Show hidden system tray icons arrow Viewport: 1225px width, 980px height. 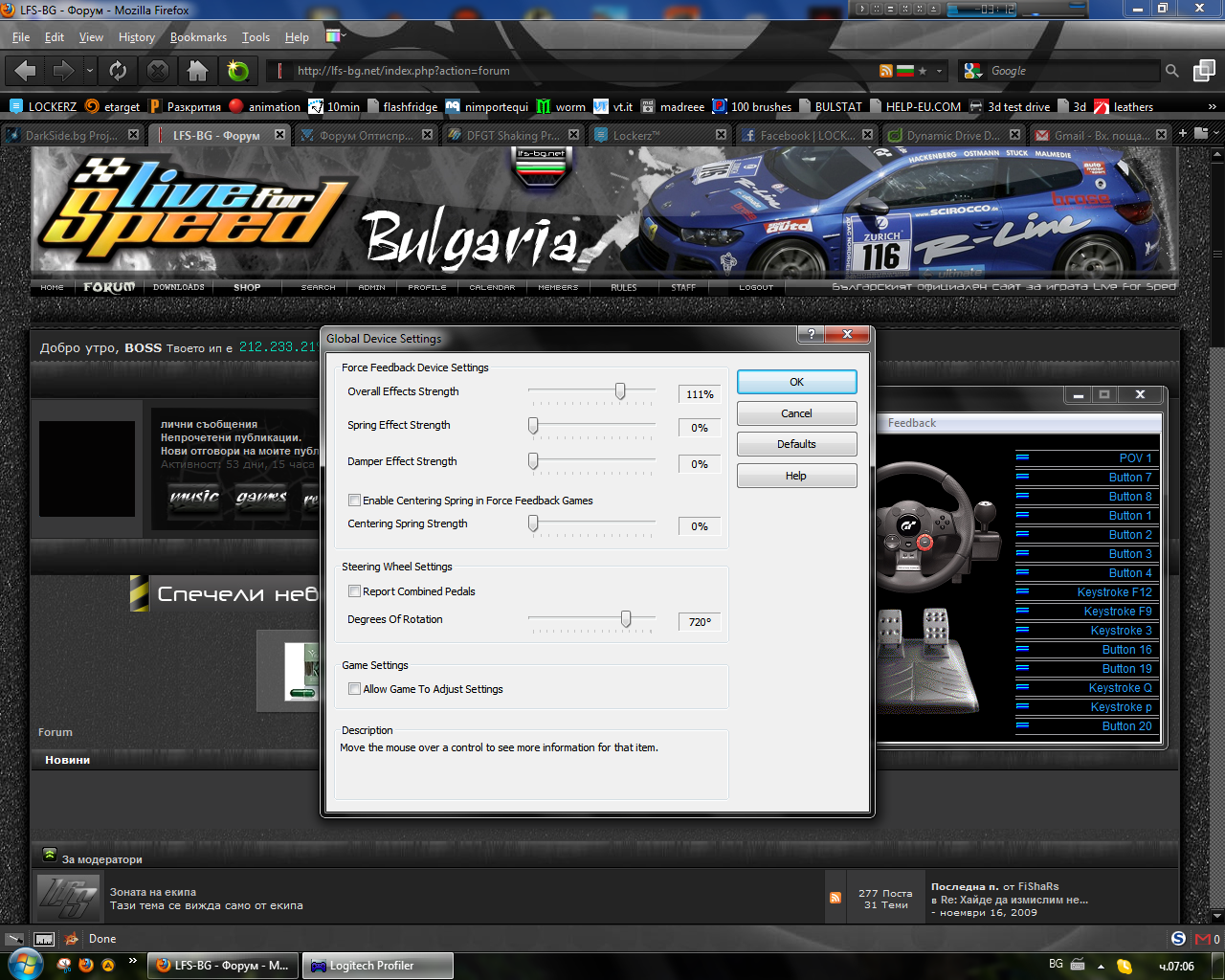[1101, 966]
